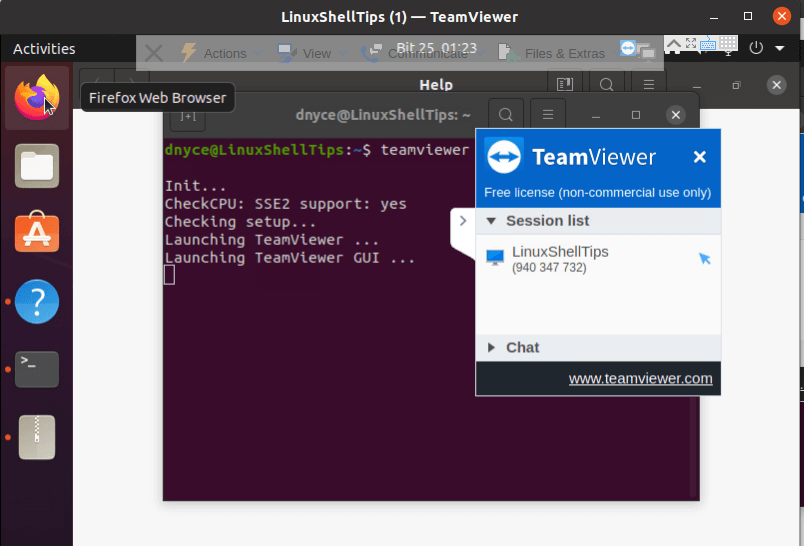
Task: Click the Help window title text
Action: click(x=436, y=85)
